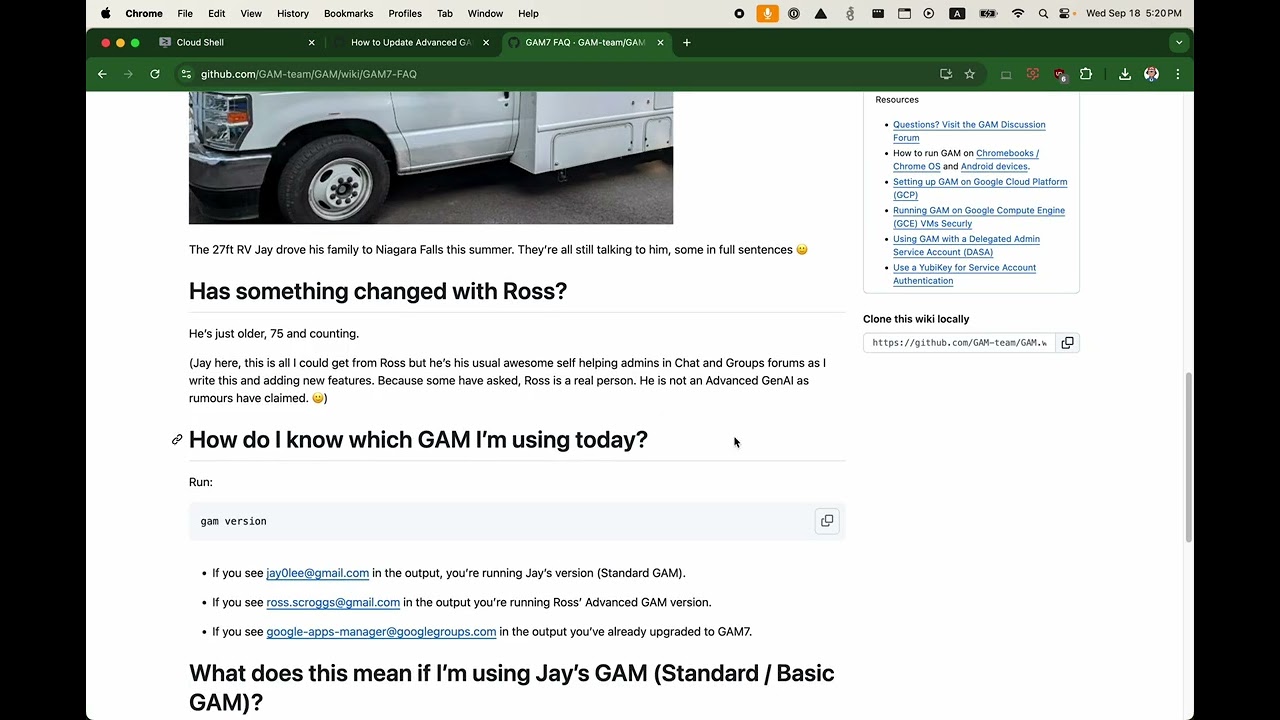The height and width of the screenshot is (720, 1280).
Task: Click the RV photo
Action: (431, 158)
